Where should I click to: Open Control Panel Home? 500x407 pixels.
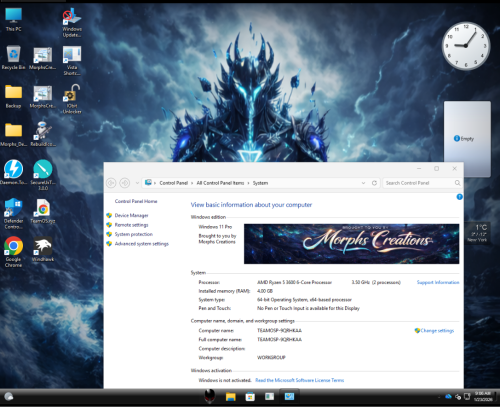136,201
